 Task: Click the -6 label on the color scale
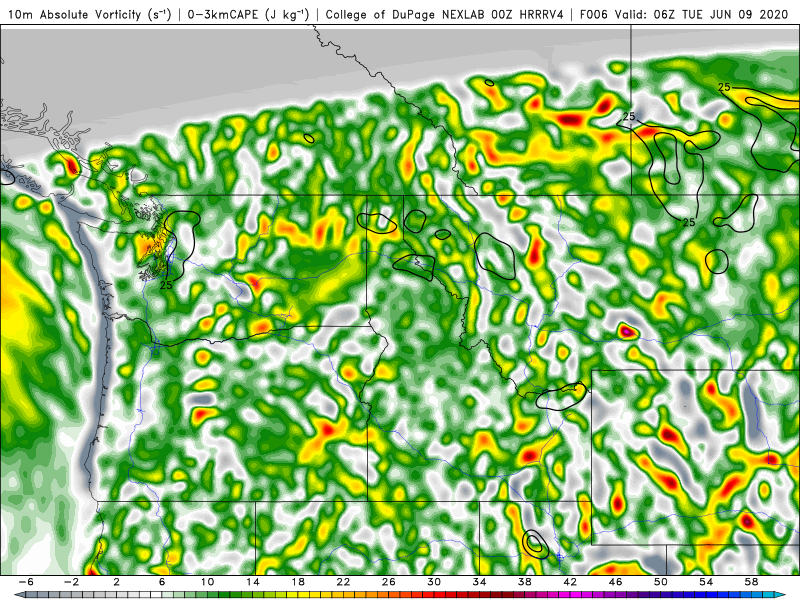pyautogui.click(x=26, y=582)
